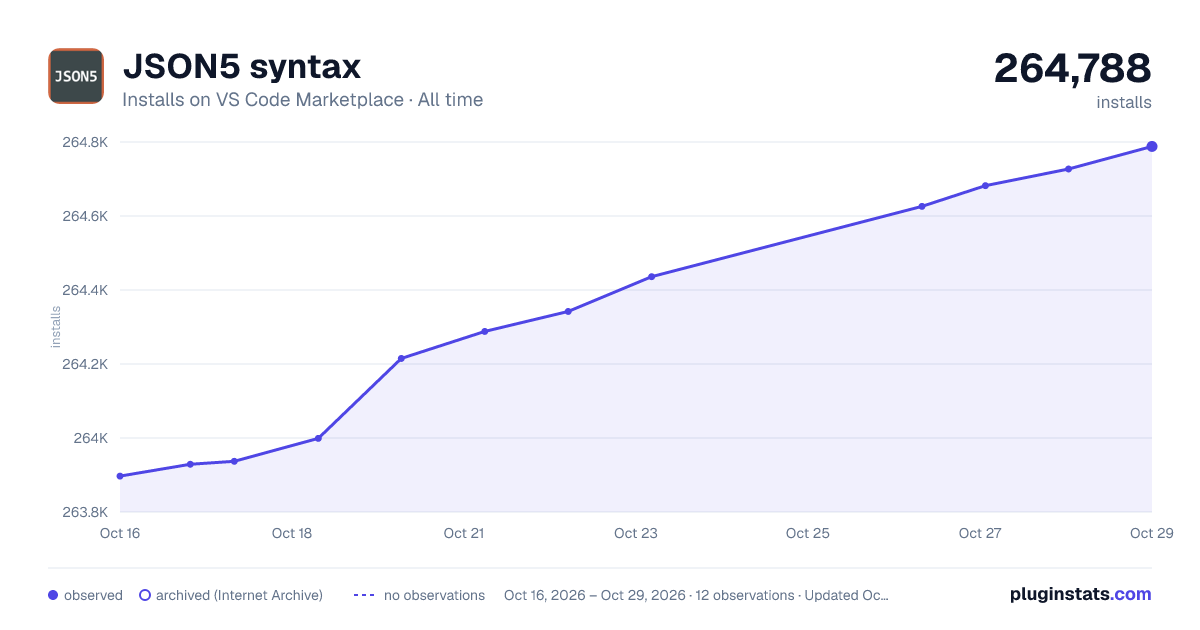Image resolution: width=1200 pixels, height=630 pixels.
Task: Click the 264.6K y-axis label
Action: click(85, 216)
